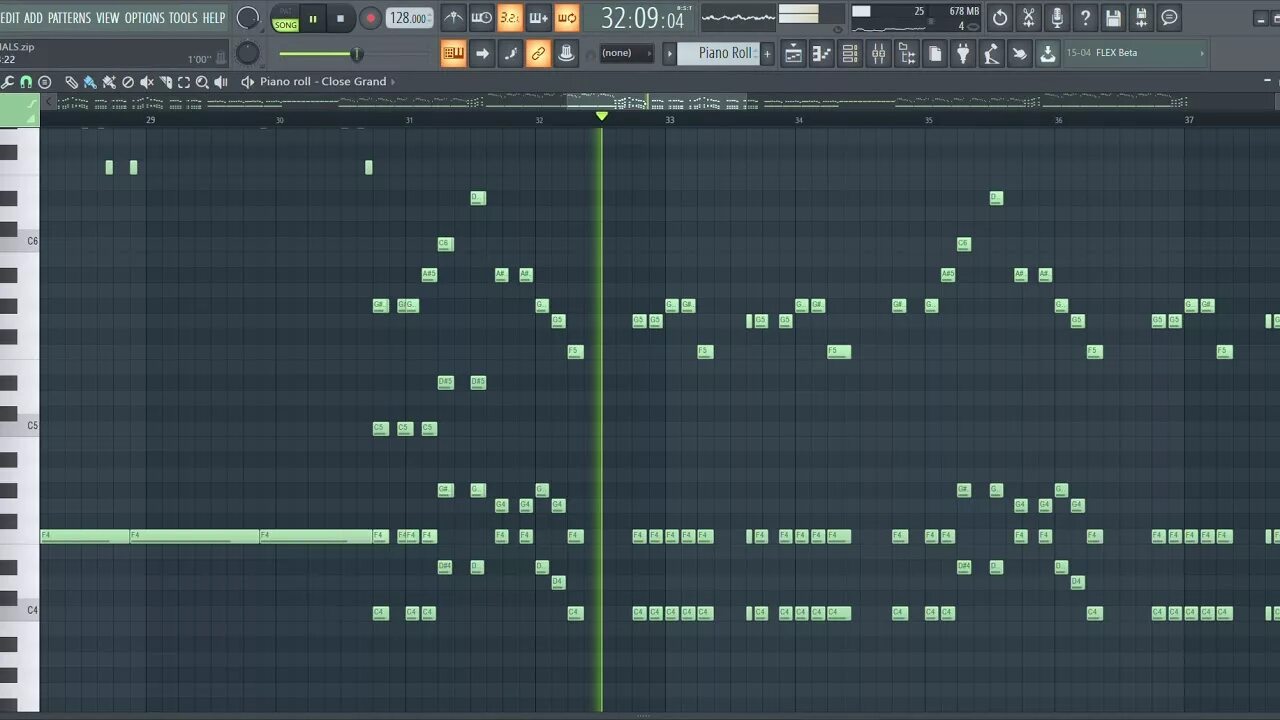Open the OPTIONS menu
This screenshot has height=720, width=1280.
point(144,18)
